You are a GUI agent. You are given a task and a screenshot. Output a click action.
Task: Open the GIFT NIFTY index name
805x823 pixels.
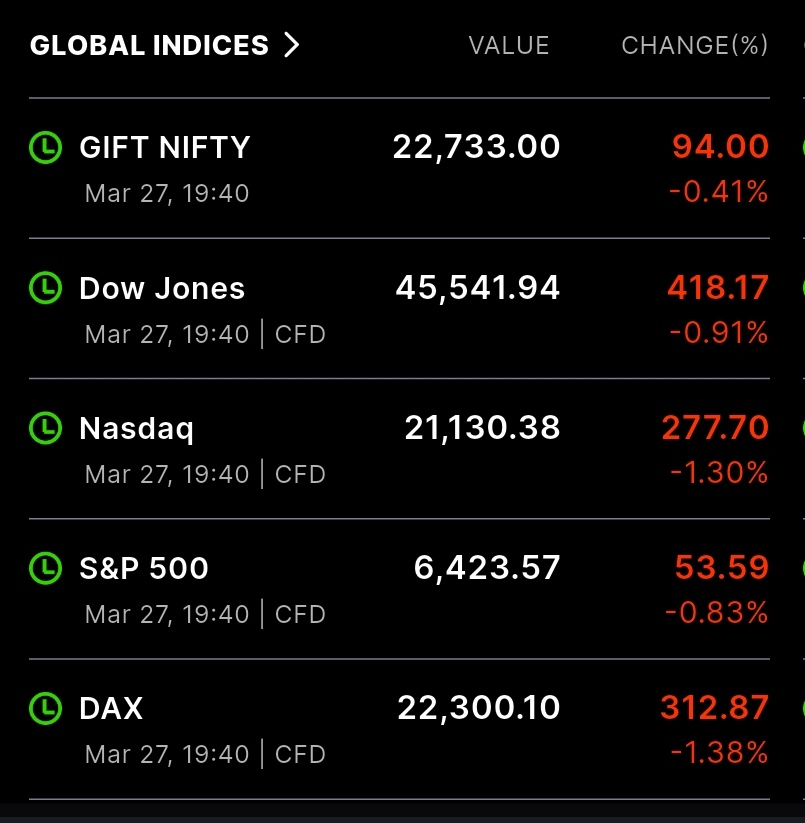[x=165, y=148]
